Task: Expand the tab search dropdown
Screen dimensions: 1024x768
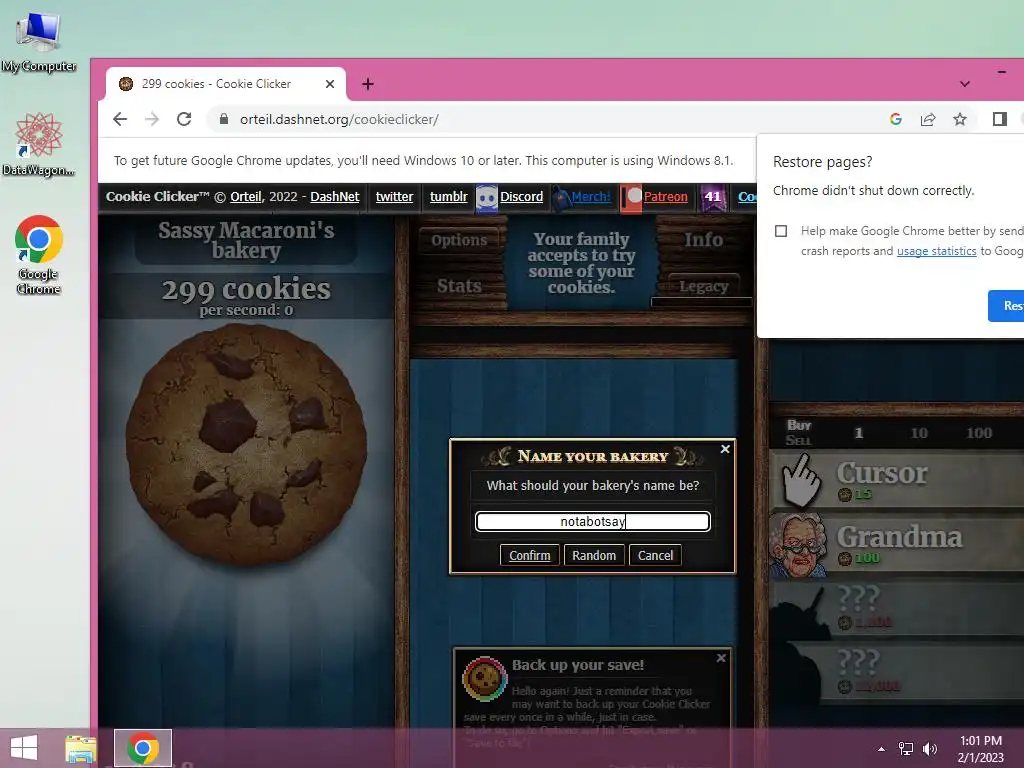Action: coord(965,84)
